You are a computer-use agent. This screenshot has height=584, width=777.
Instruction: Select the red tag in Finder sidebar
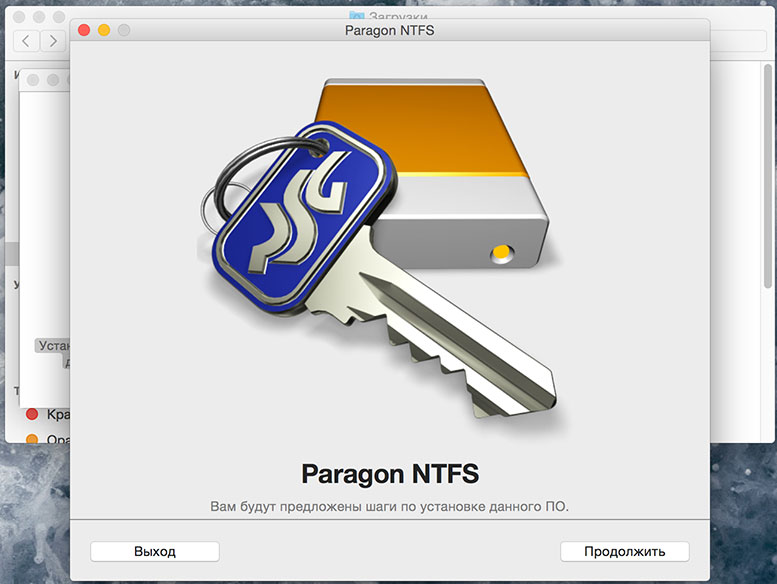[32, 414]
